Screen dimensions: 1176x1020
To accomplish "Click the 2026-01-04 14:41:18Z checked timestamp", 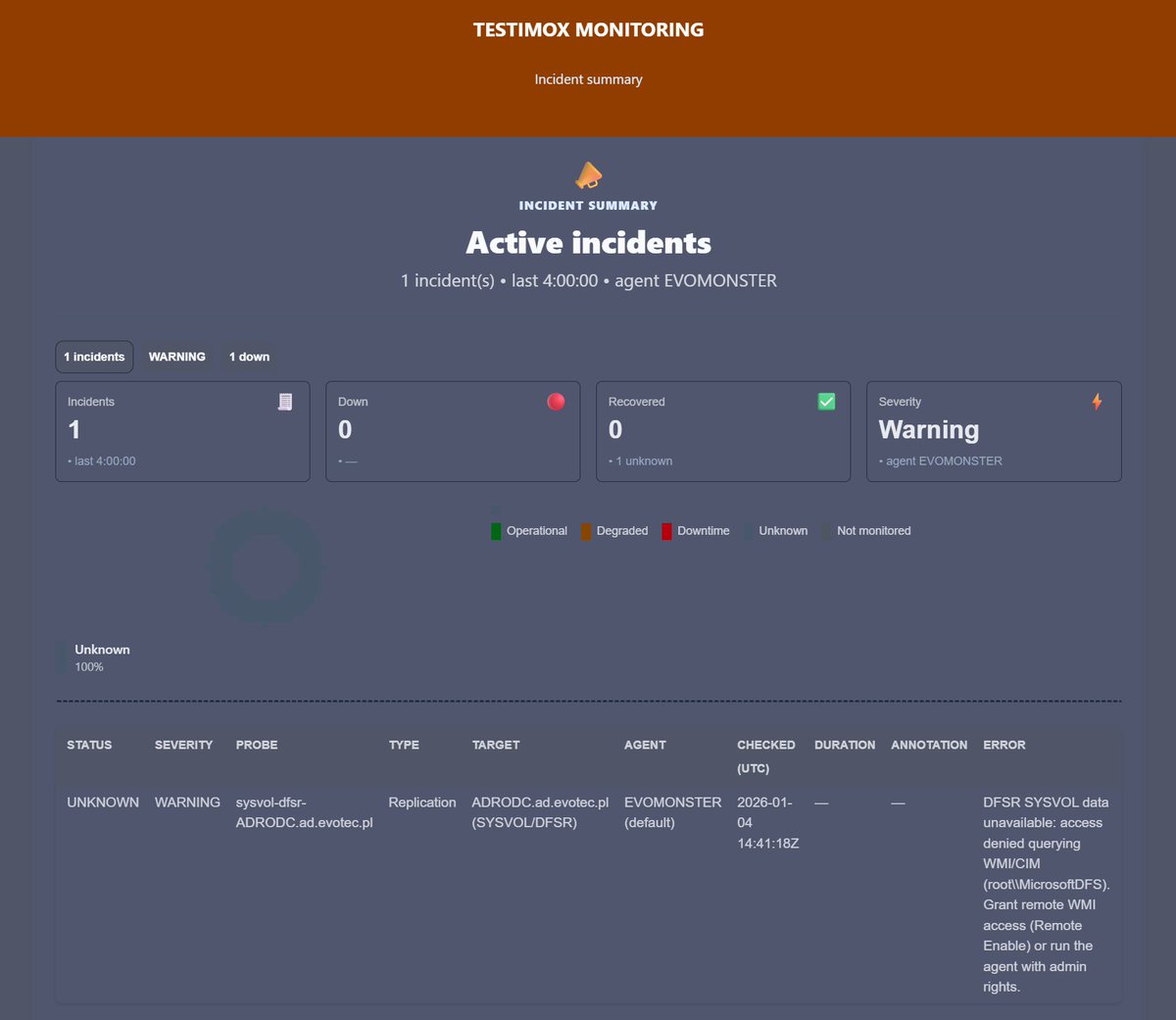I will coord(767,823).
